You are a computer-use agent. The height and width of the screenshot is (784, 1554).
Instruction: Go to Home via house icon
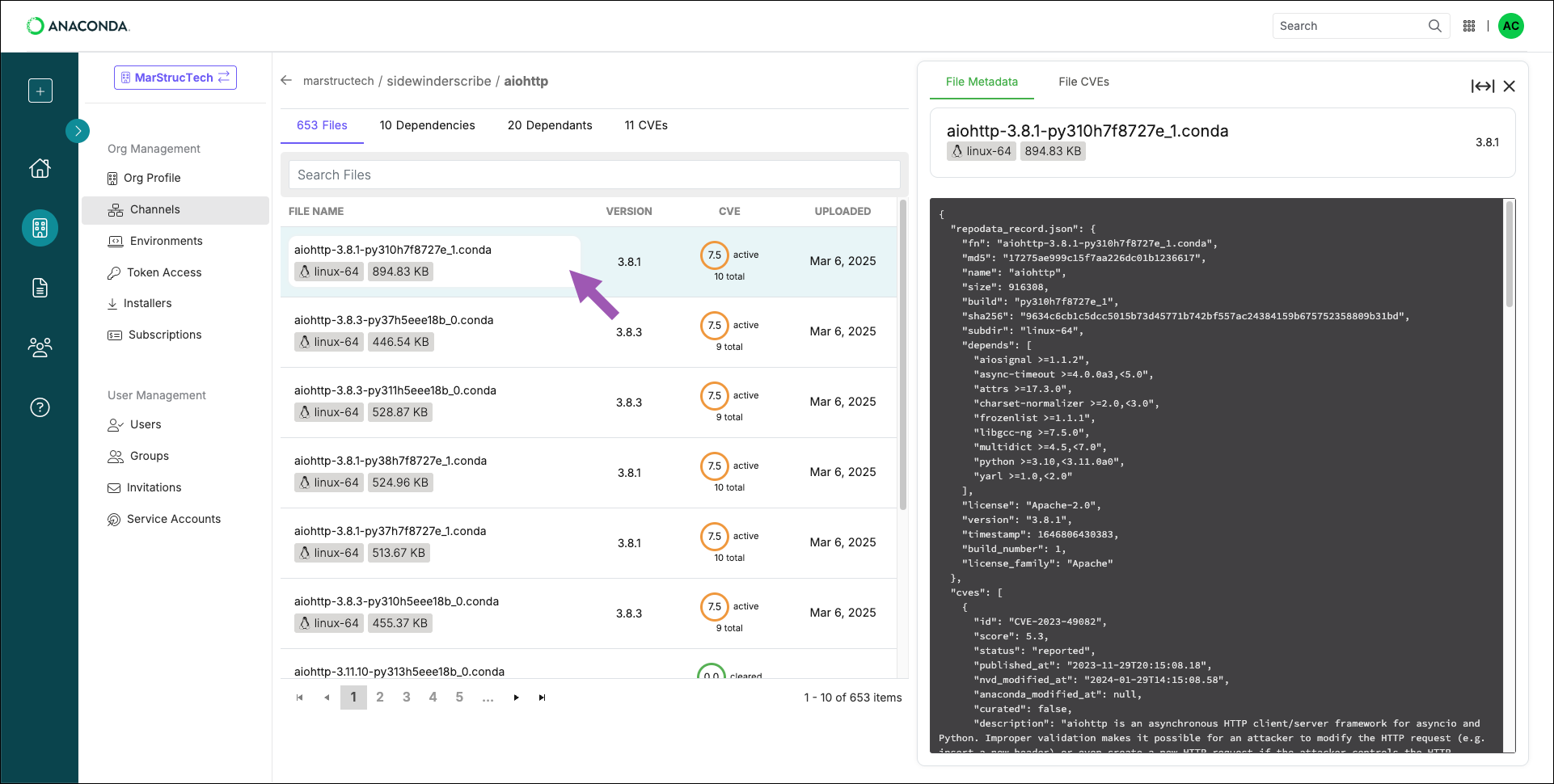40,168
